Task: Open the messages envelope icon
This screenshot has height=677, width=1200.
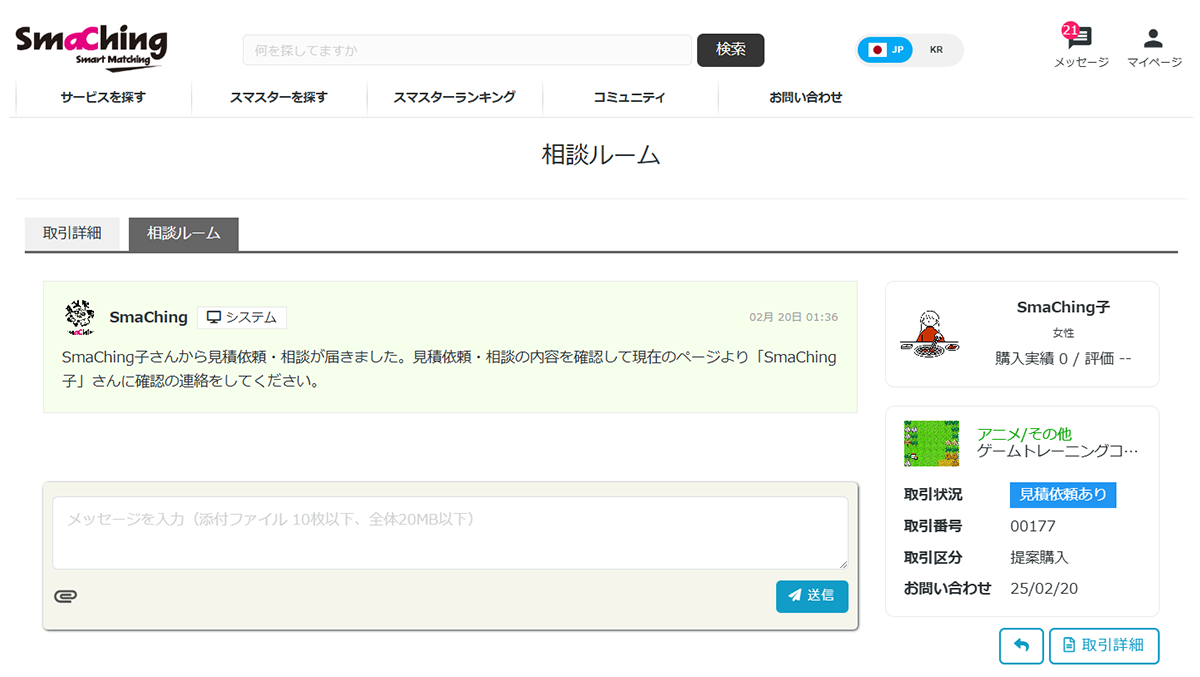Action: click(1080, 40)
